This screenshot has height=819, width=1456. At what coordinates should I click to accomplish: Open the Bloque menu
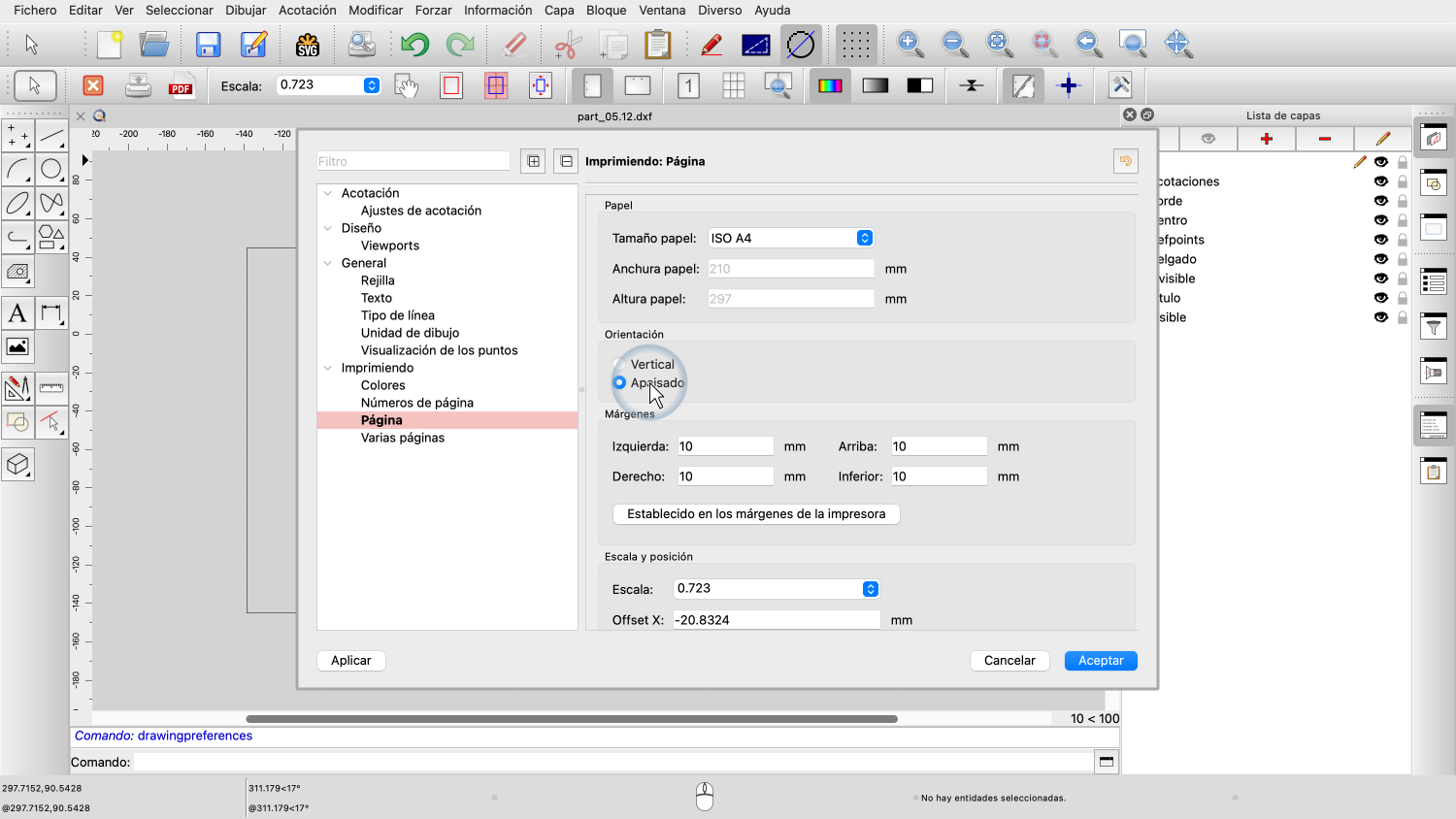point(606,11)
